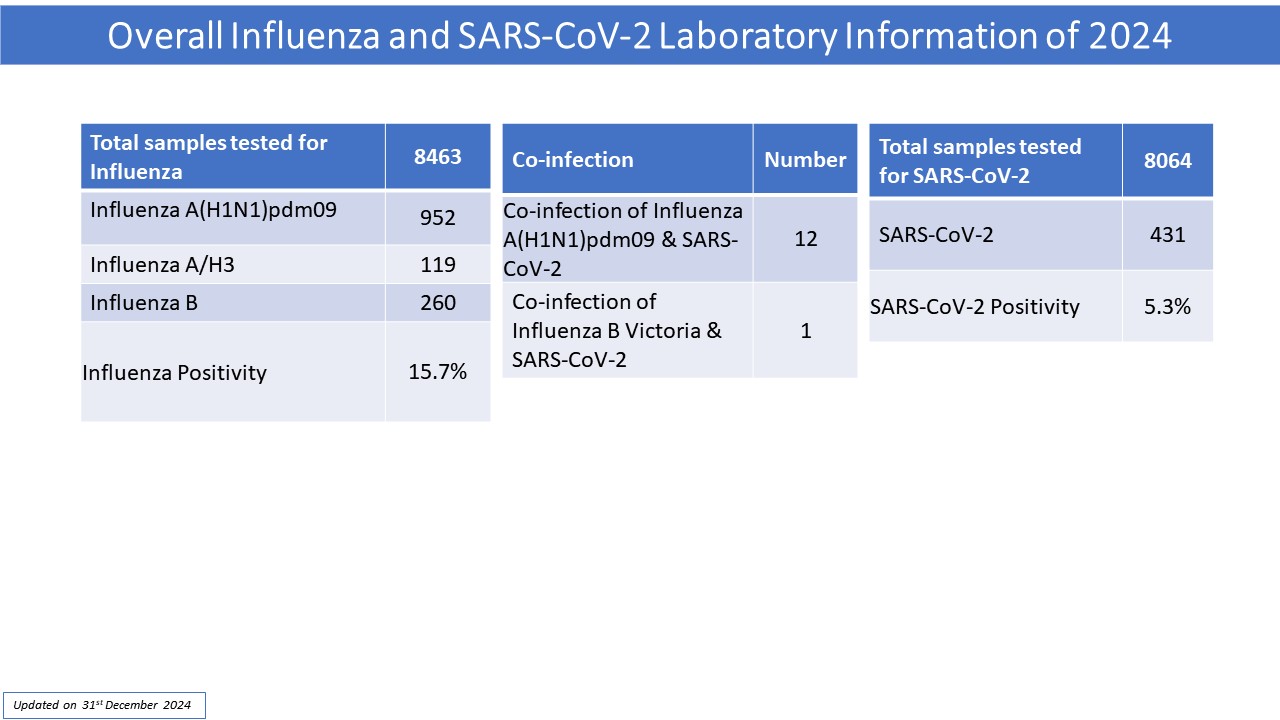Click the 8064 SARS-CoV-2 total cell
Screen dimensions: 1280x720
1167,160
